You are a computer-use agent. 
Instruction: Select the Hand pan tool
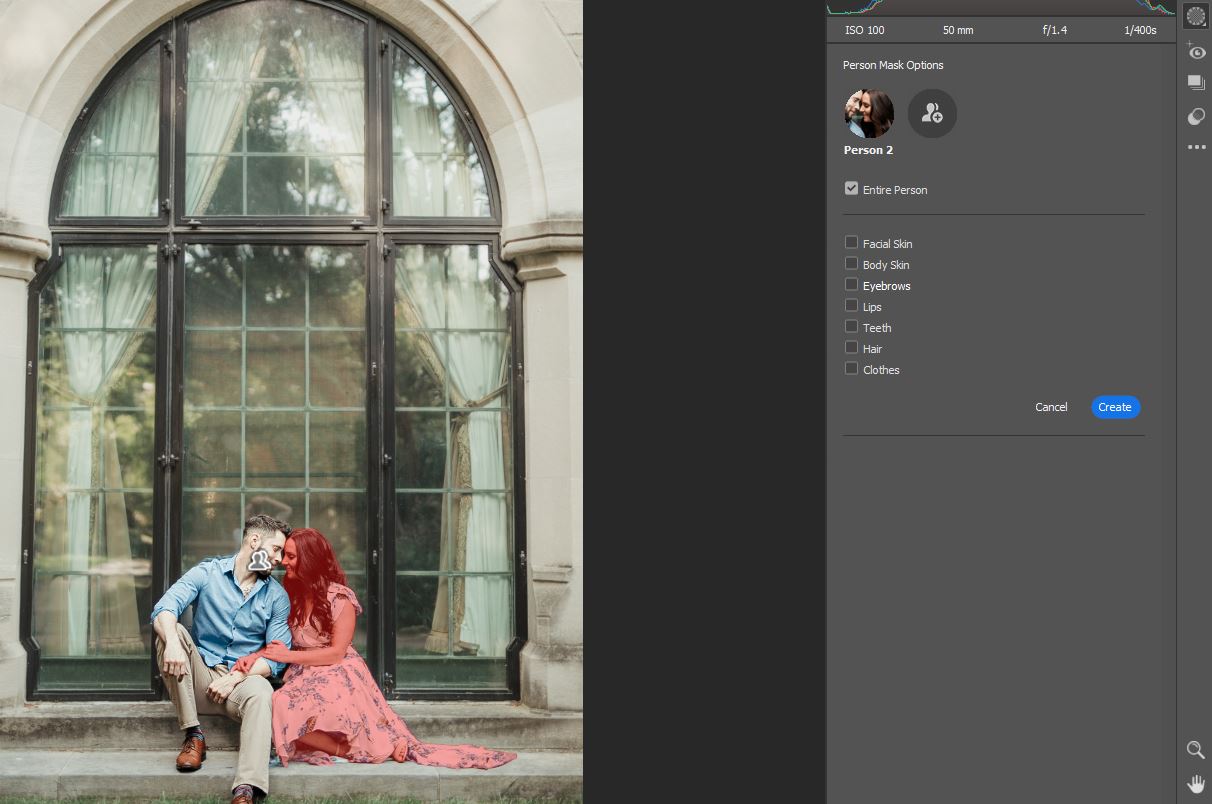[x=1195, y=784]
